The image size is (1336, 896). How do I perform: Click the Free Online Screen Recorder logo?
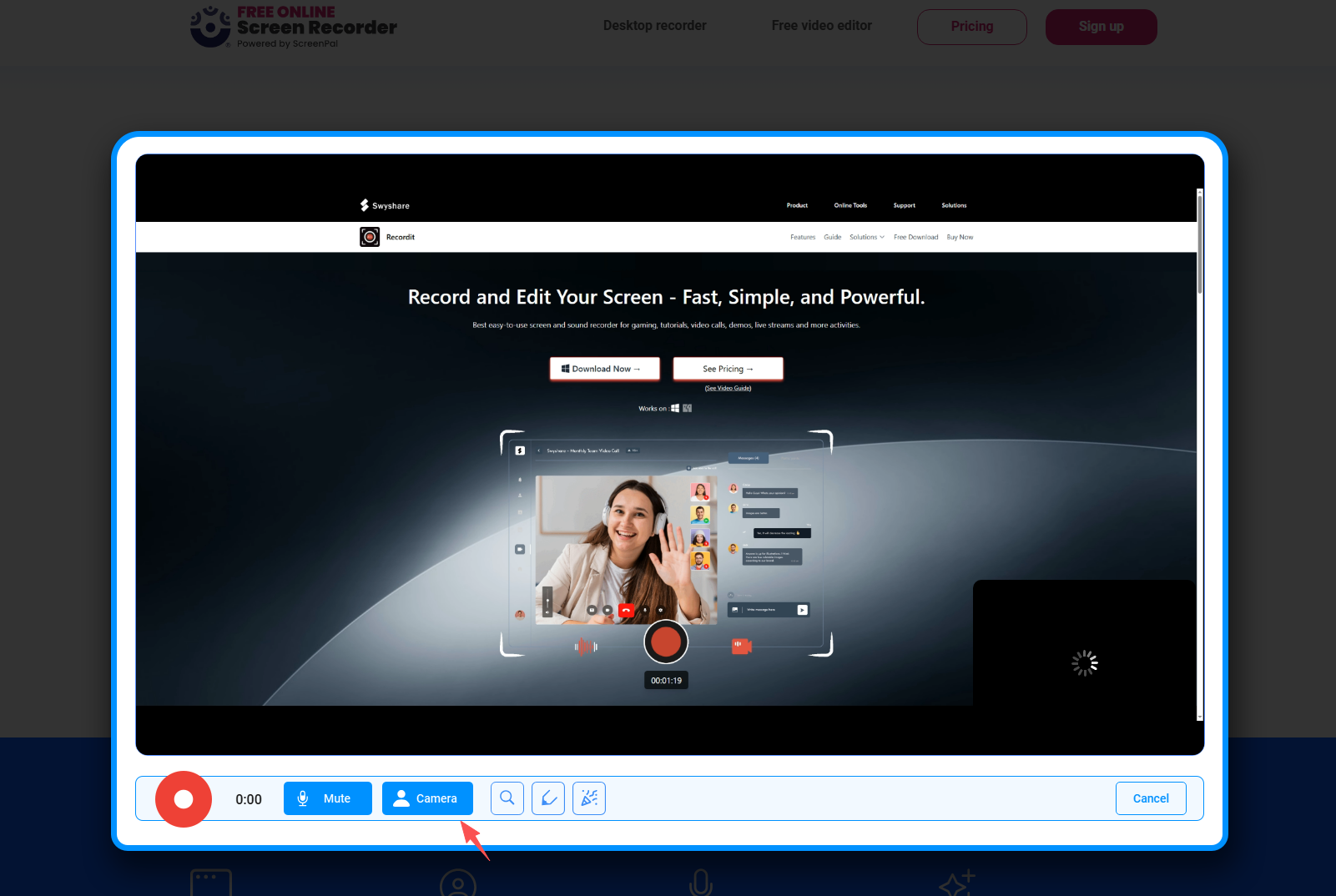pos(293,26)
